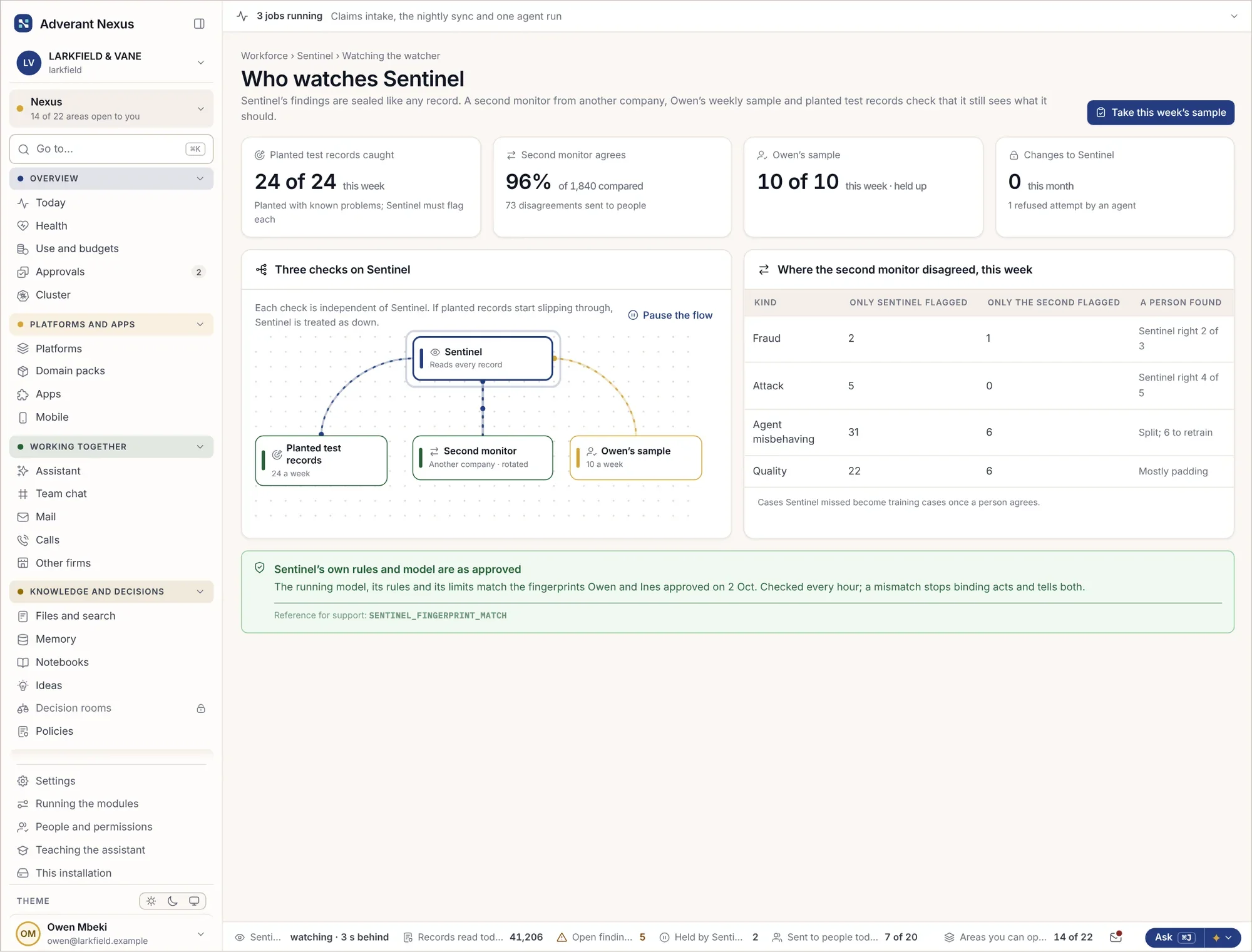Click the Changes to Sentinel lock icon

1014,155
